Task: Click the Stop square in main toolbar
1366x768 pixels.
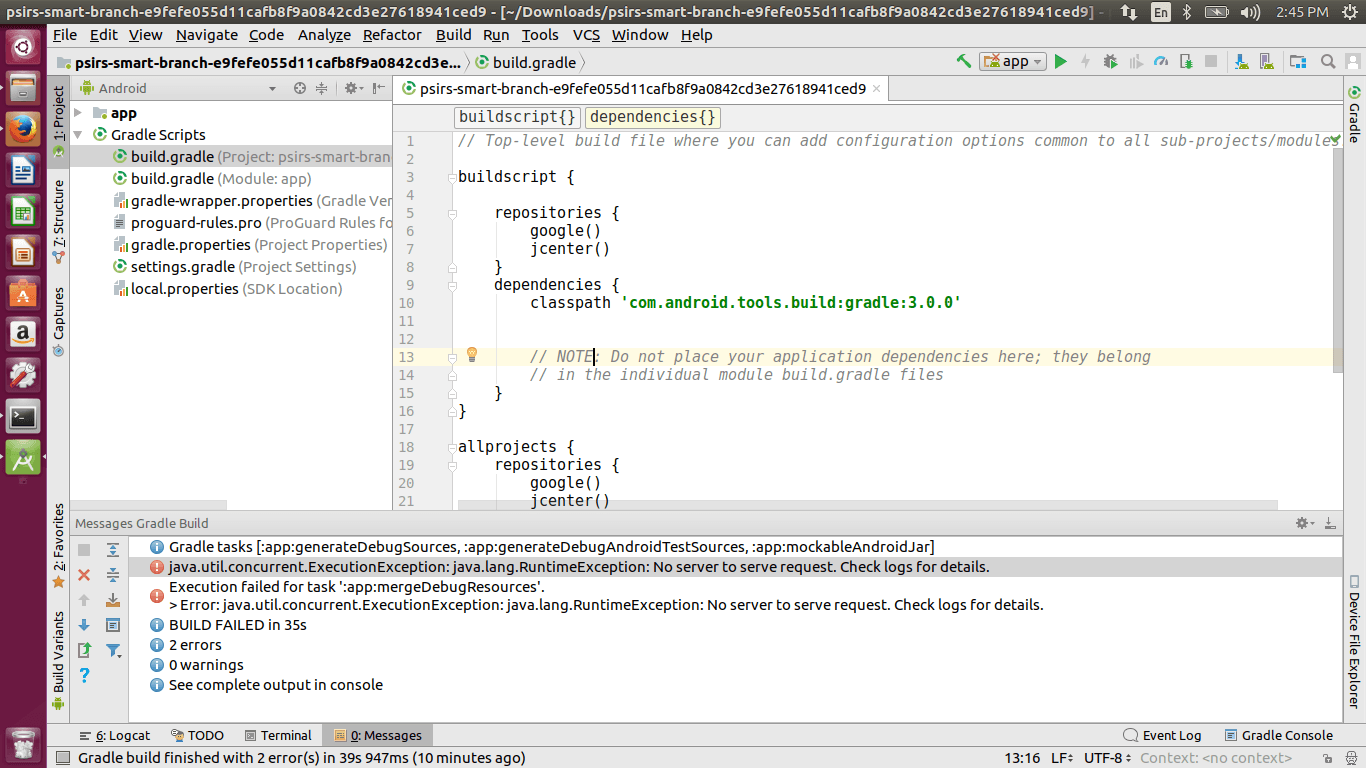Action: (1211, 61)
